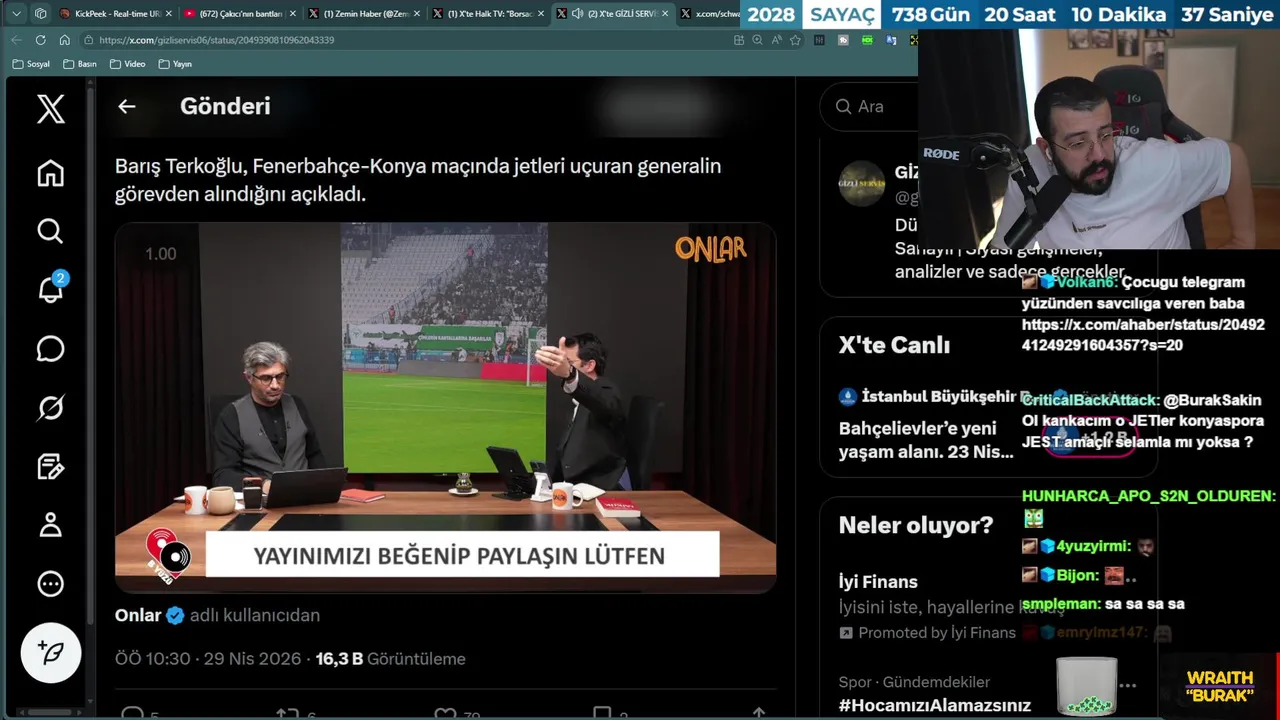Open GİZLİ SERVİS profile avatar
1280x720 pixels.
coord(861,184)
